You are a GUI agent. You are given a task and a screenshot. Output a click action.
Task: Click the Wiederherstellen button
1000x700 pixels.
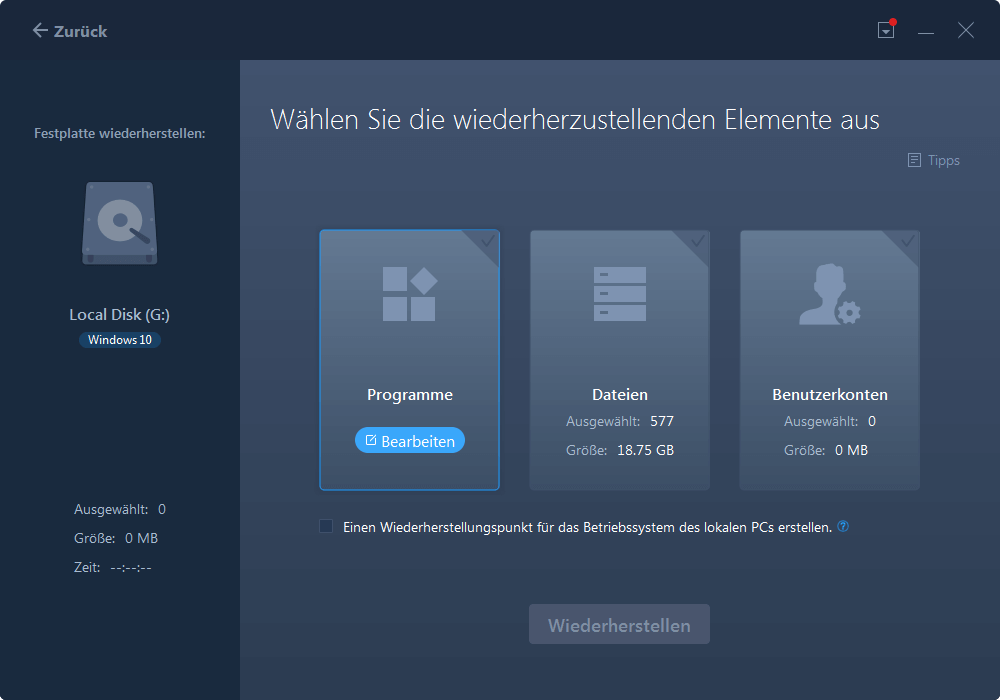619,624
